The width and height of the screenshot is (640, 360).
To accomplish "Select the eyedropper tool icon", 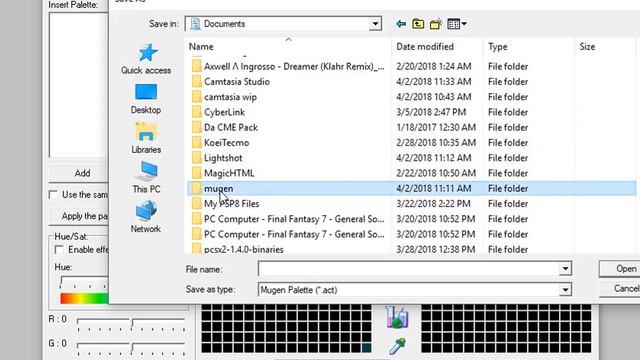I will (397, 345).
